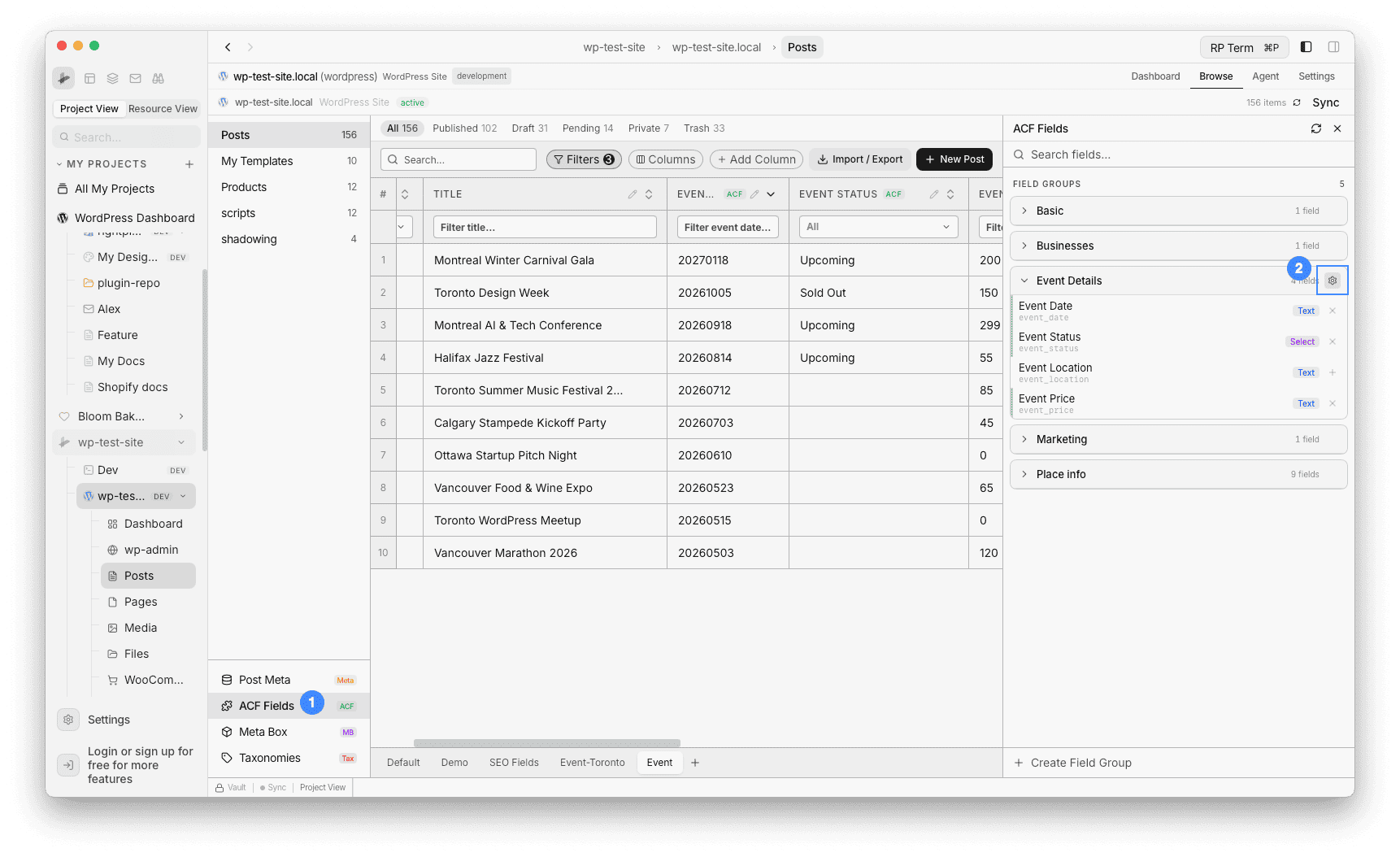Refresh the ACF Fields panel
The width and height of the screenshot is (1400, 857).
click(x=1316, y=128)
